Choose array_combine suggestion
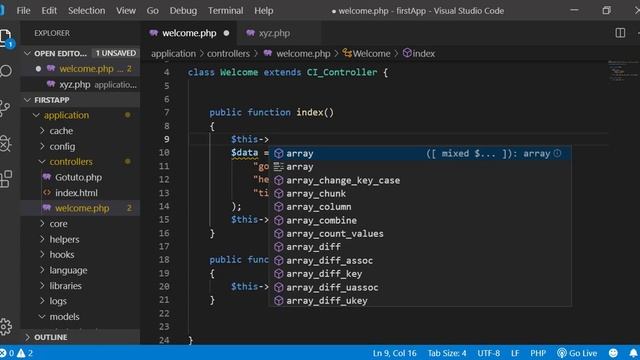Screen dimensions: 640x360 click(x=420, y=220)
